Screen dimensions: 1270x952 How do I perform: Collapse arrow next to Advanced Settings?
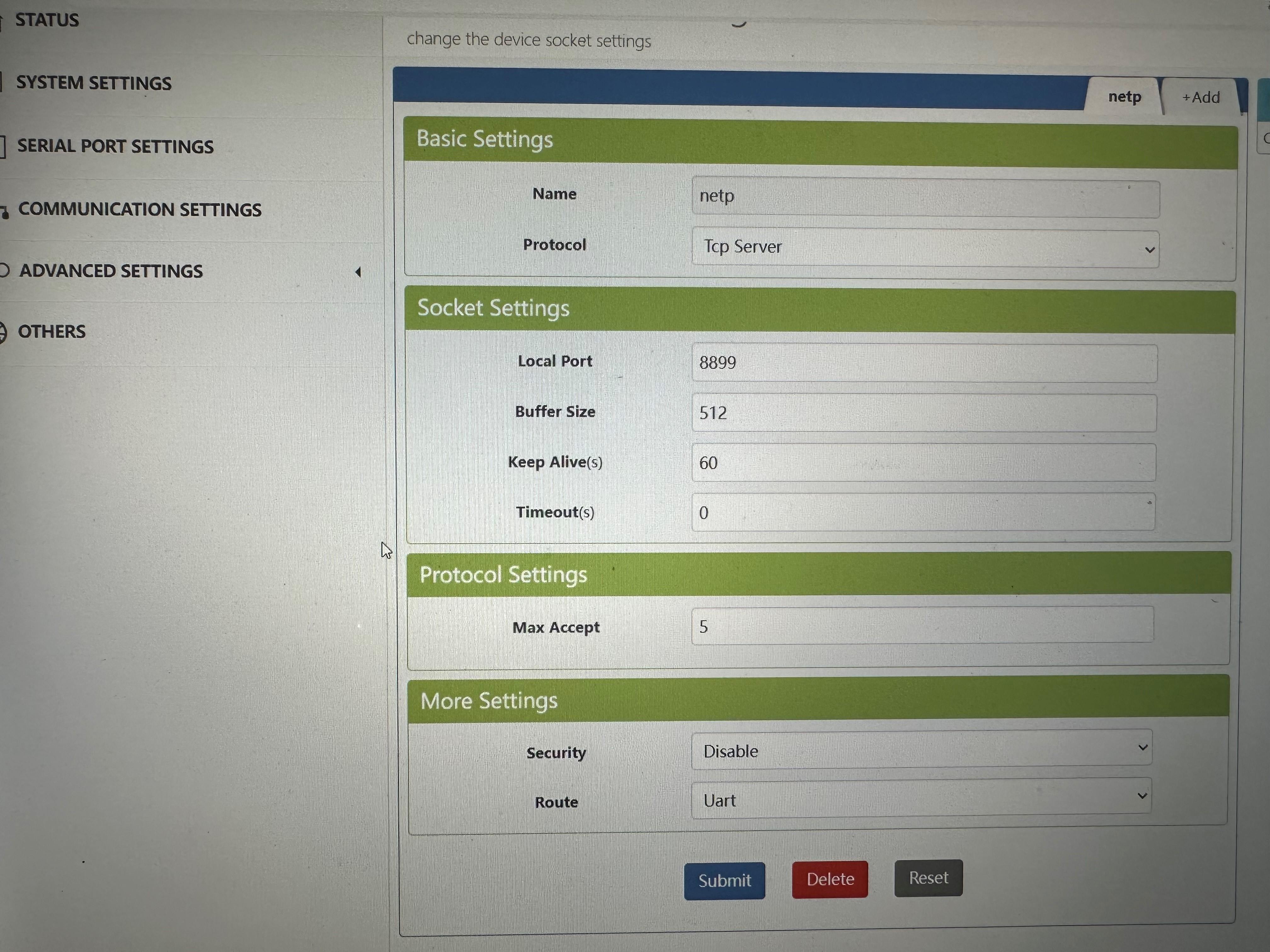point(358,272)
